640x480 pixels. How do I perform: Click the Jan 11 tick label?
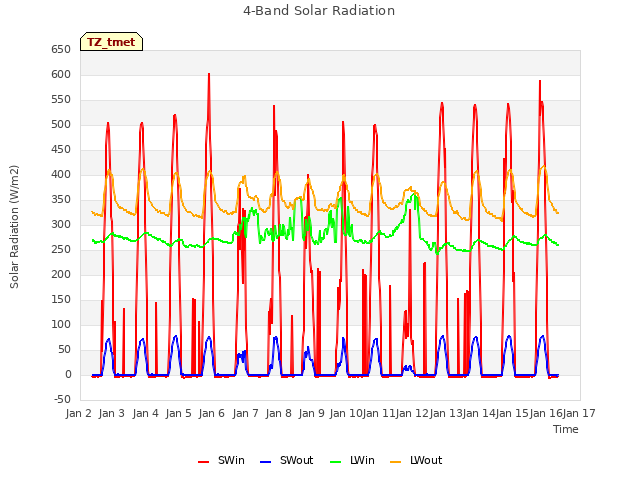point(379,413)
